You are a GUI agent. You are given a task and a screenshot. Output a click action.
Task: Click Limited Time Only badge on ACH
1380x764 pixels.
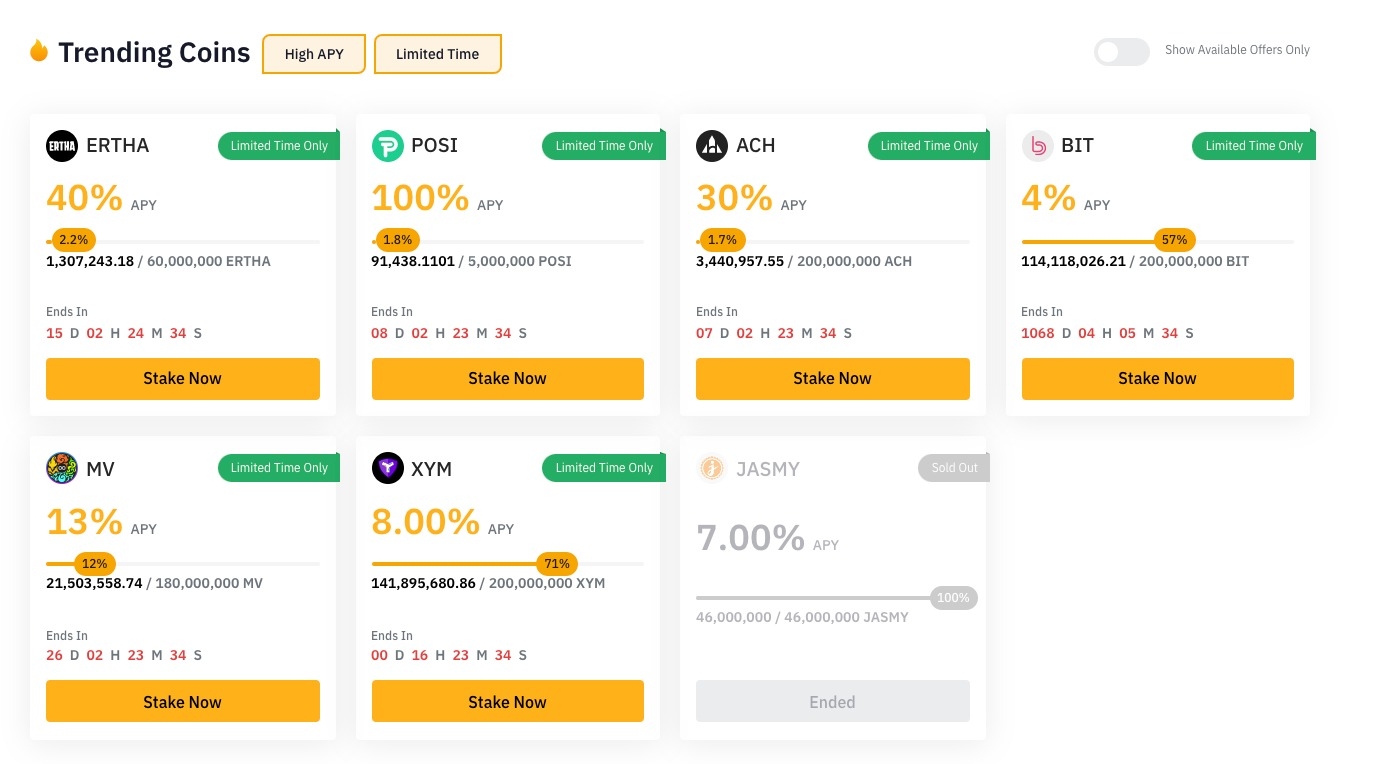pos(929,146)
